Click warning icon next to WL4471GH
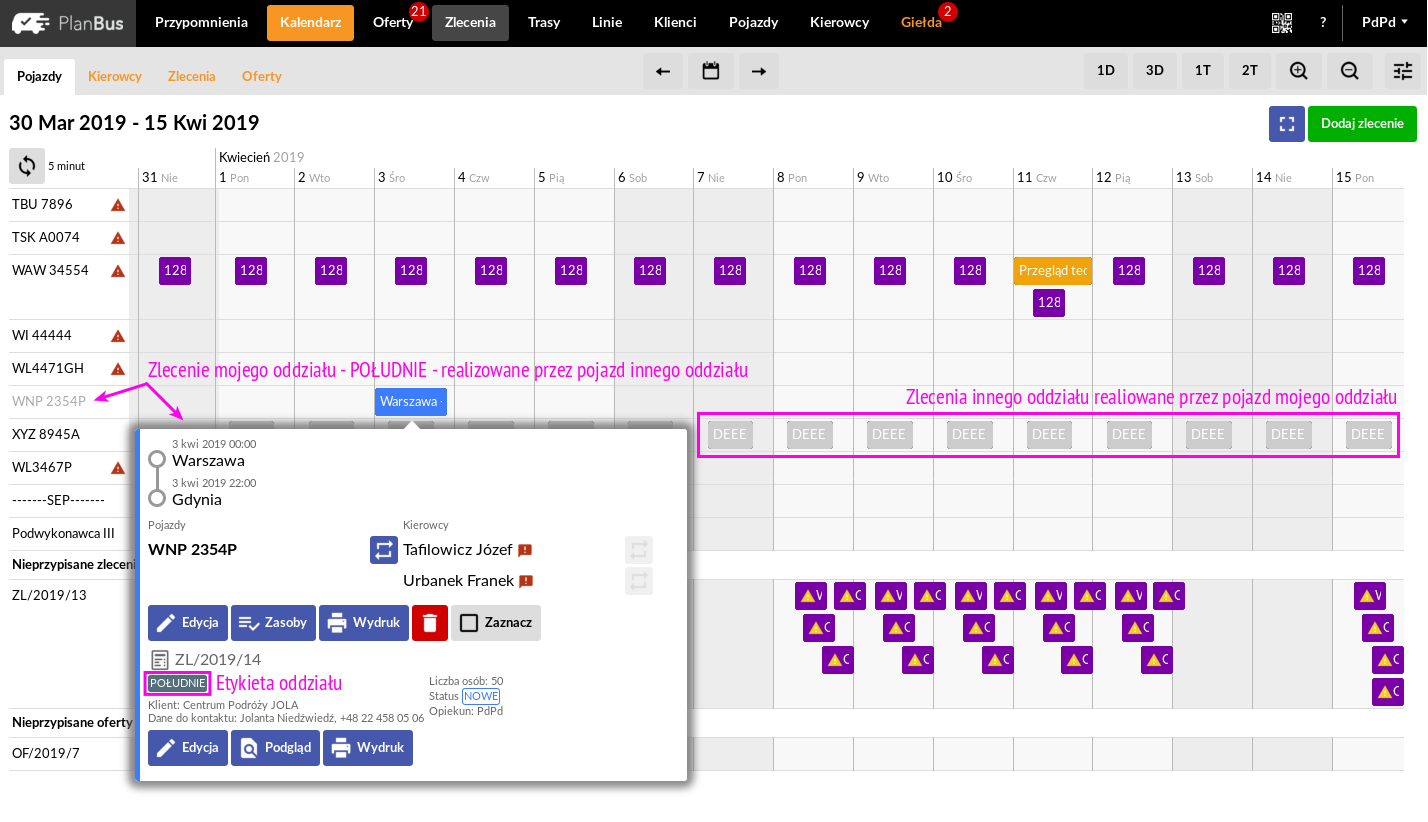Screen dimensions: 1428x822 tap(117, 369)
